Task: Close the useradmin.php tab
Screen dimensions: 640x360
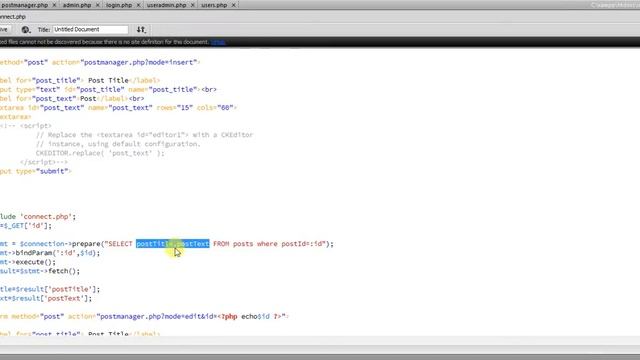Action: coord(193,5)
